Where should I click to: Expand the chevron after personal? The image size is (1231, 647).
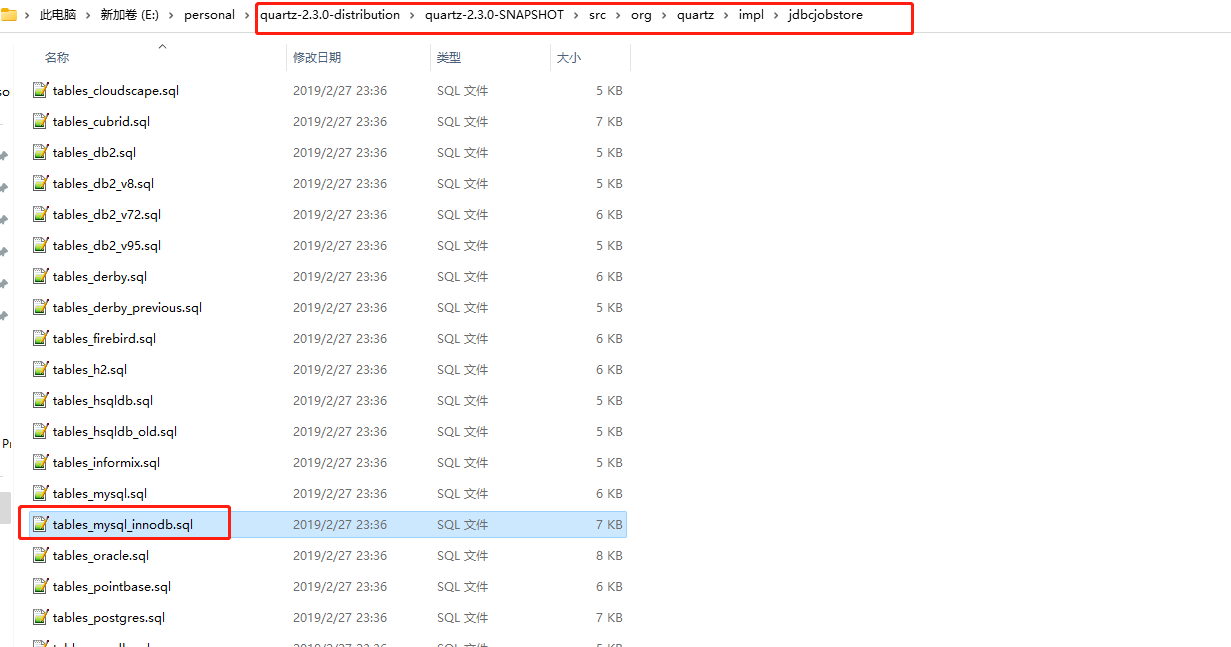point(247,15)
